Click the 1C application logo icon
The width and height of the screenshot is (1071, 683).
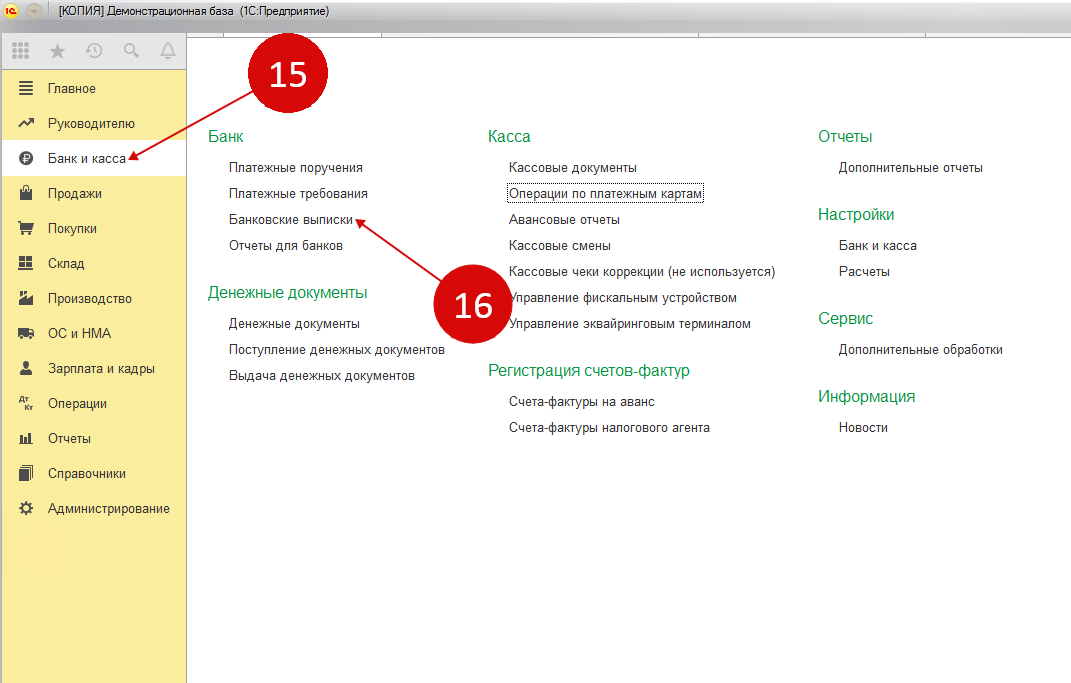click(x=12, y=11)
